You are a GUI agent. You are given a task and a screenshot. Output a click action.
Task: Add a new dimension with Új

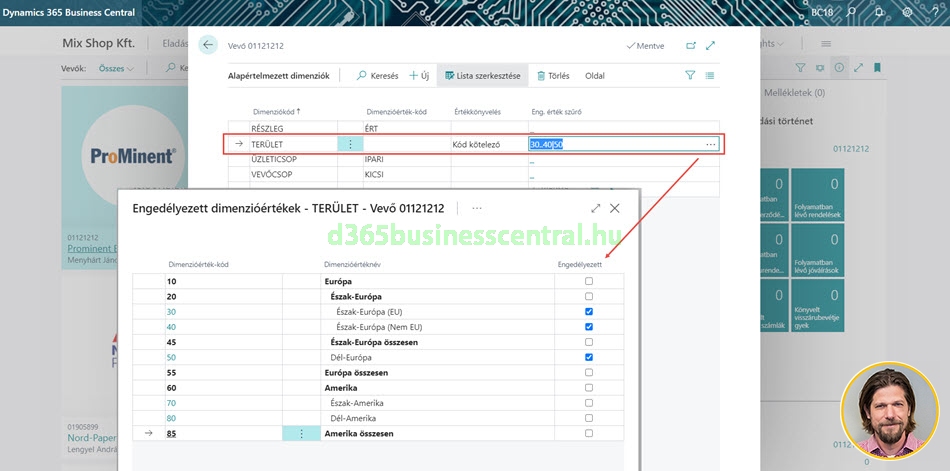click(419, 76)
